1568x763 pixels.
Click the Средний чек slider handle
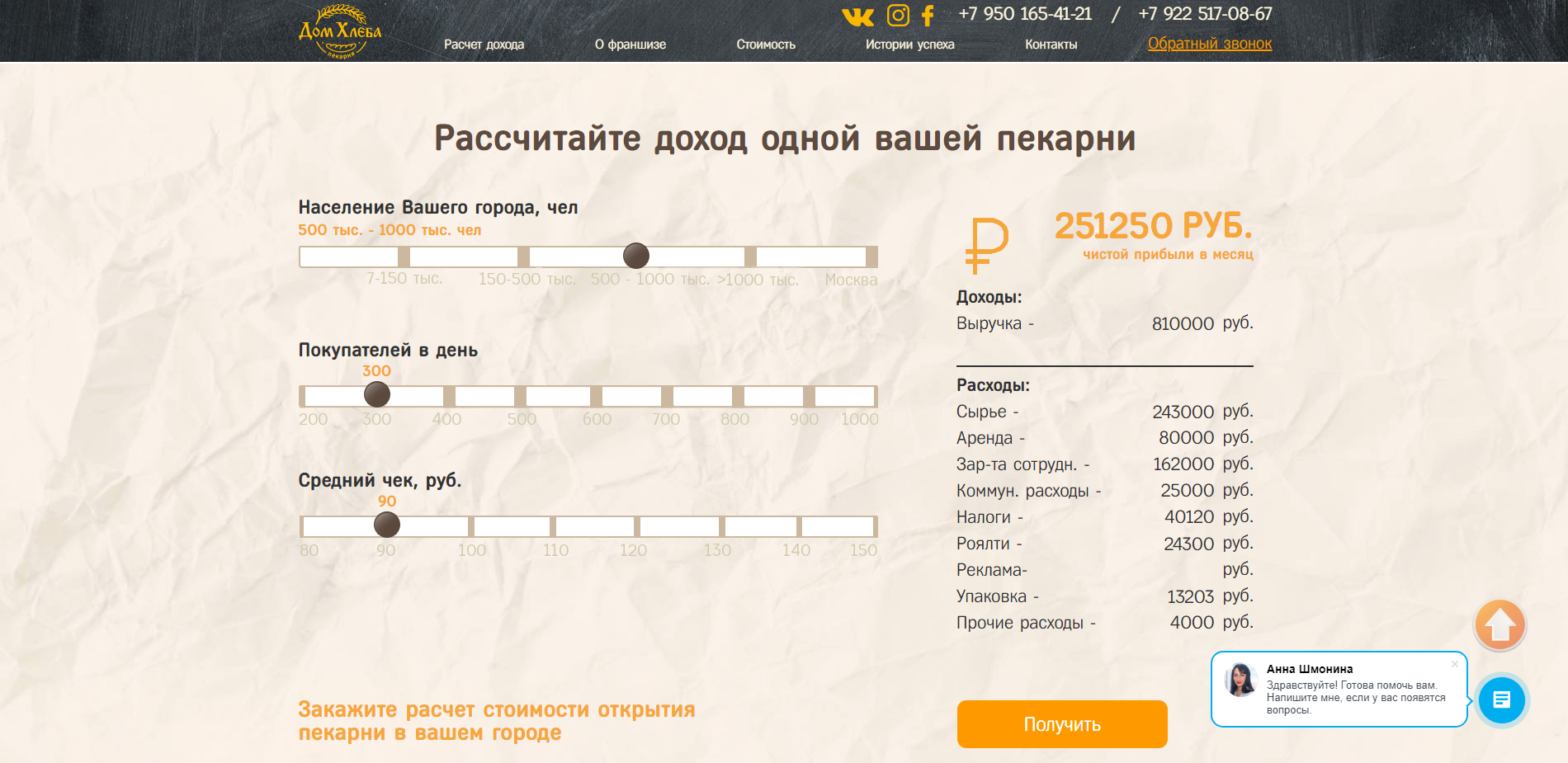pyautogui.click(x=387, y=525)
